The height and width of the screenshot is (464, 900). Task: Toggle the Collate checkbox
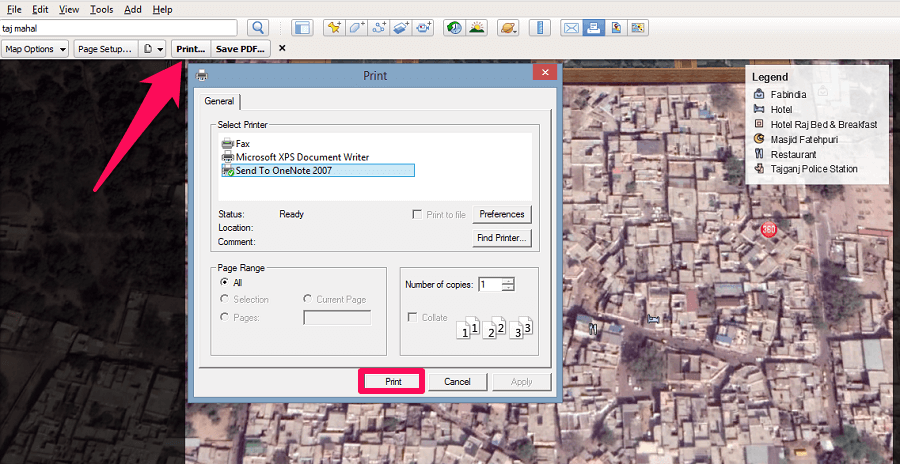click(x=412, y=317)
